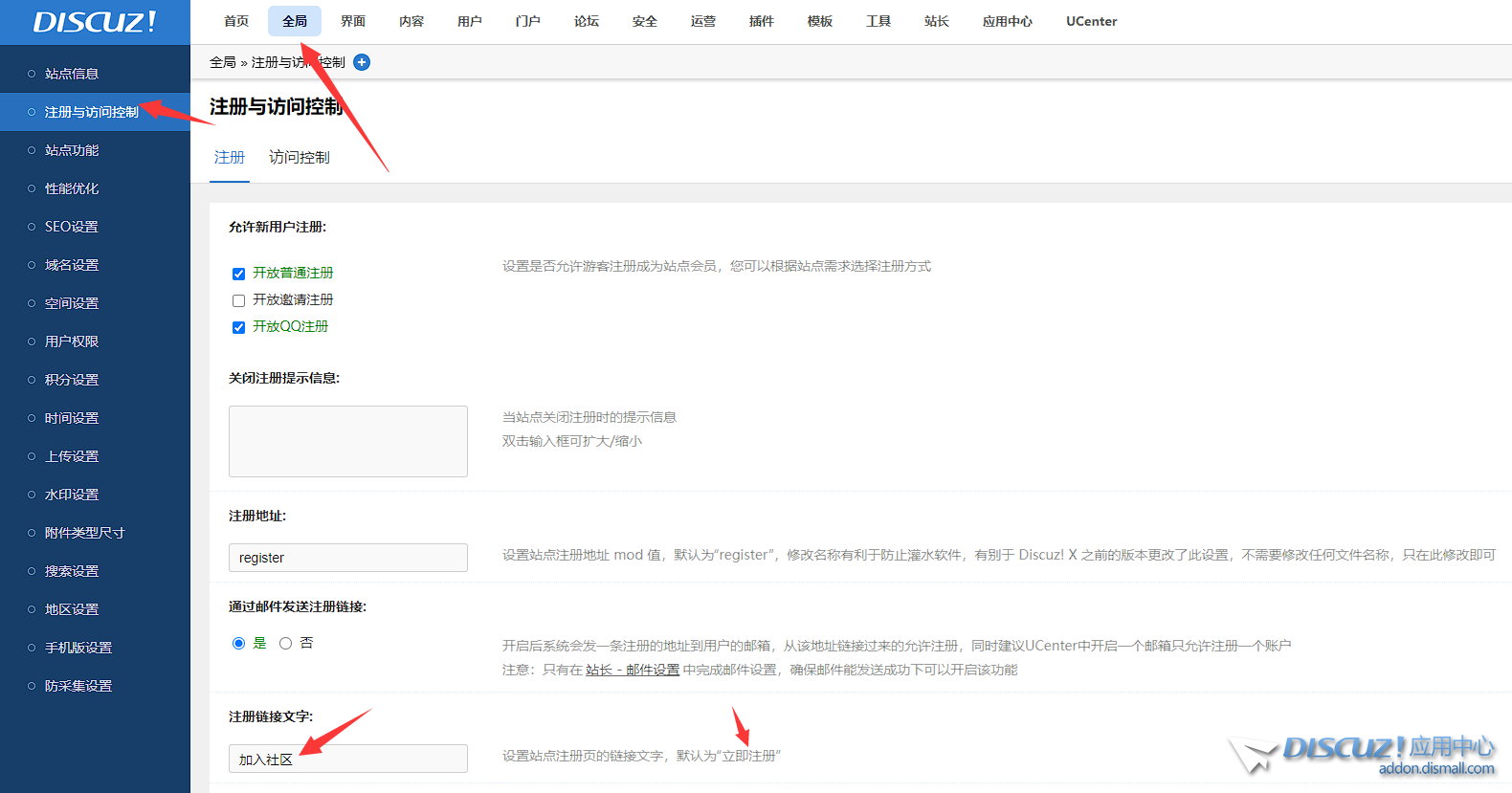Open 门户 top menu

tap(528, 21)
